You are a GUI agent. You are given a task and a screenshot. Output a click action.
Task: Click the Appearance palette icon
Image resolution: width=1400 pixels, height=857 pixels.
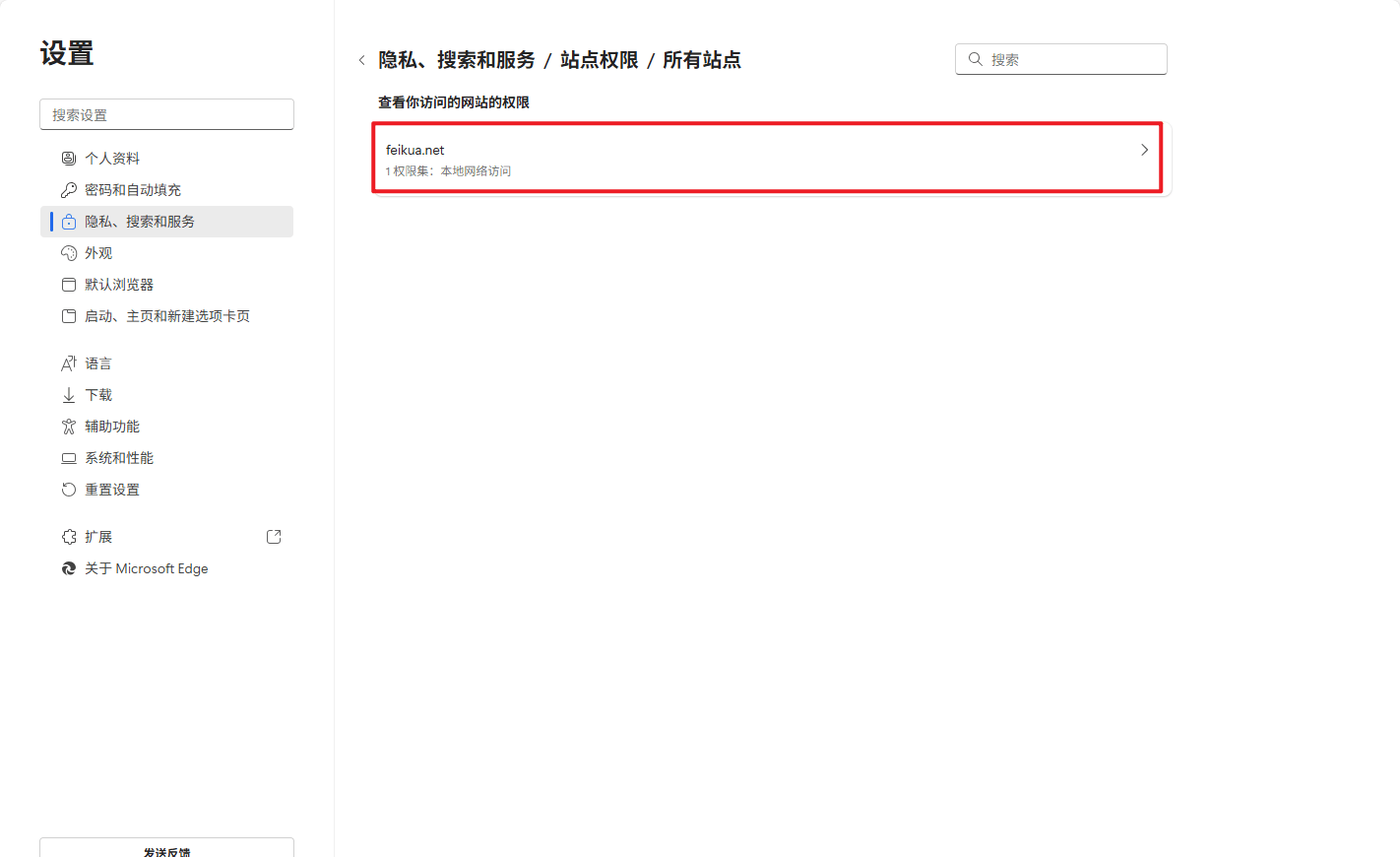tap(69, 253)
